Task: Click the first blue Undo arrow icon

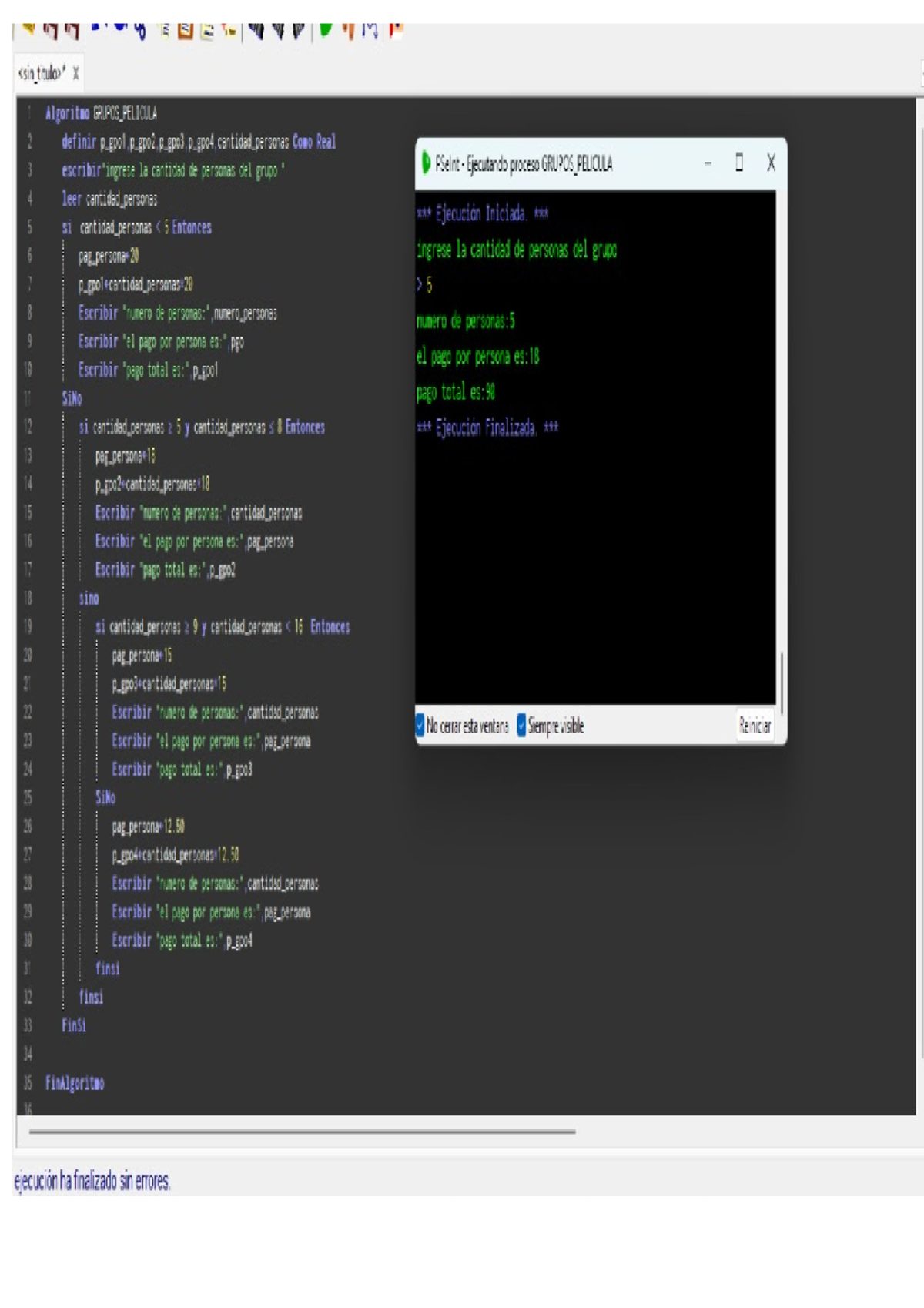Action: [x=97, y=27]
